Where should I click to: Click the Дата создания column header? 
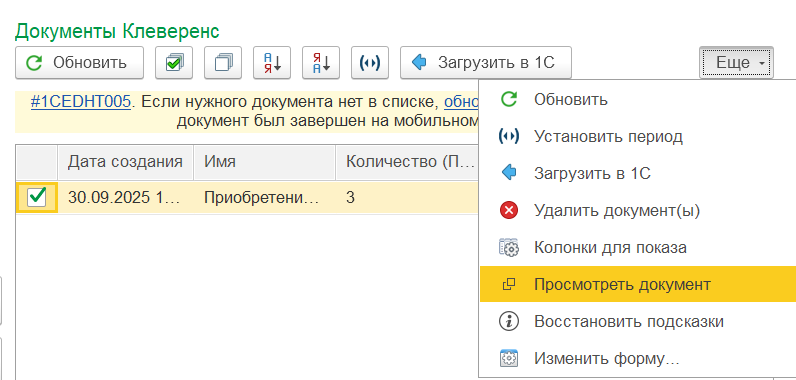pos(125,162)
